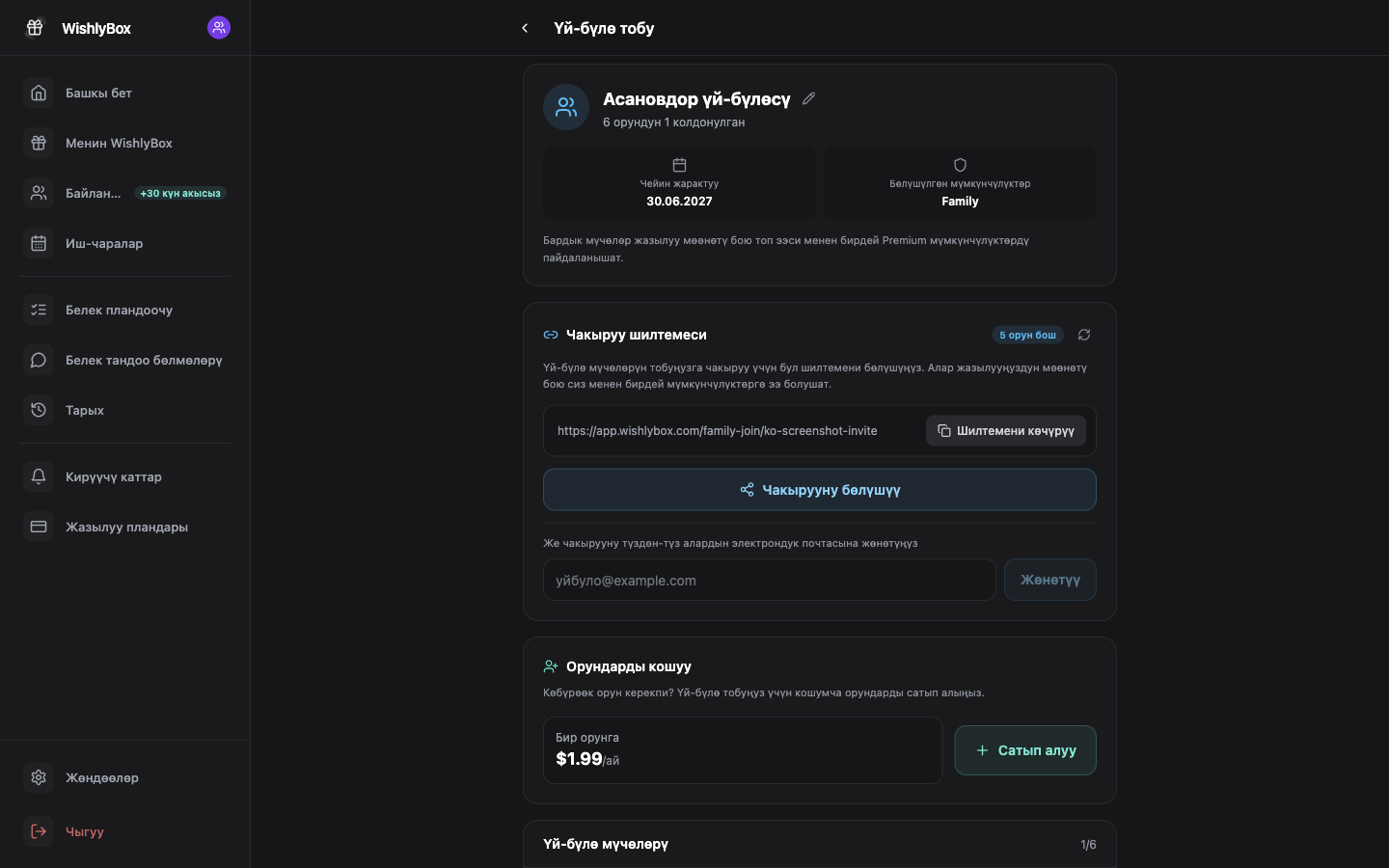Click the bell icon for Кирүүчү каттар

tap(39, 476)
